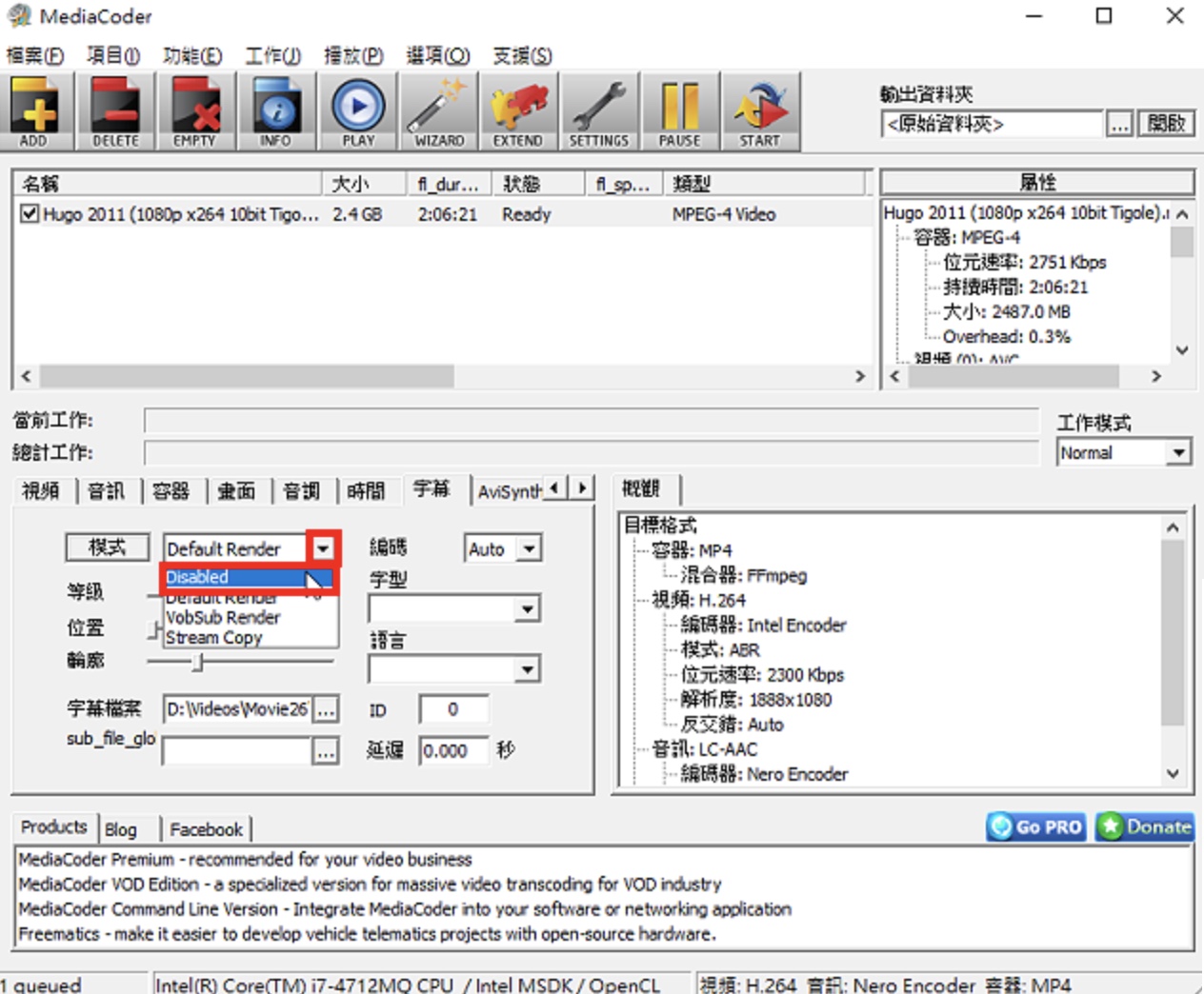The width and height of the screenshot is (1204, 994).
Task: Switch to the Facebook tab
Action: pos(206,829)
